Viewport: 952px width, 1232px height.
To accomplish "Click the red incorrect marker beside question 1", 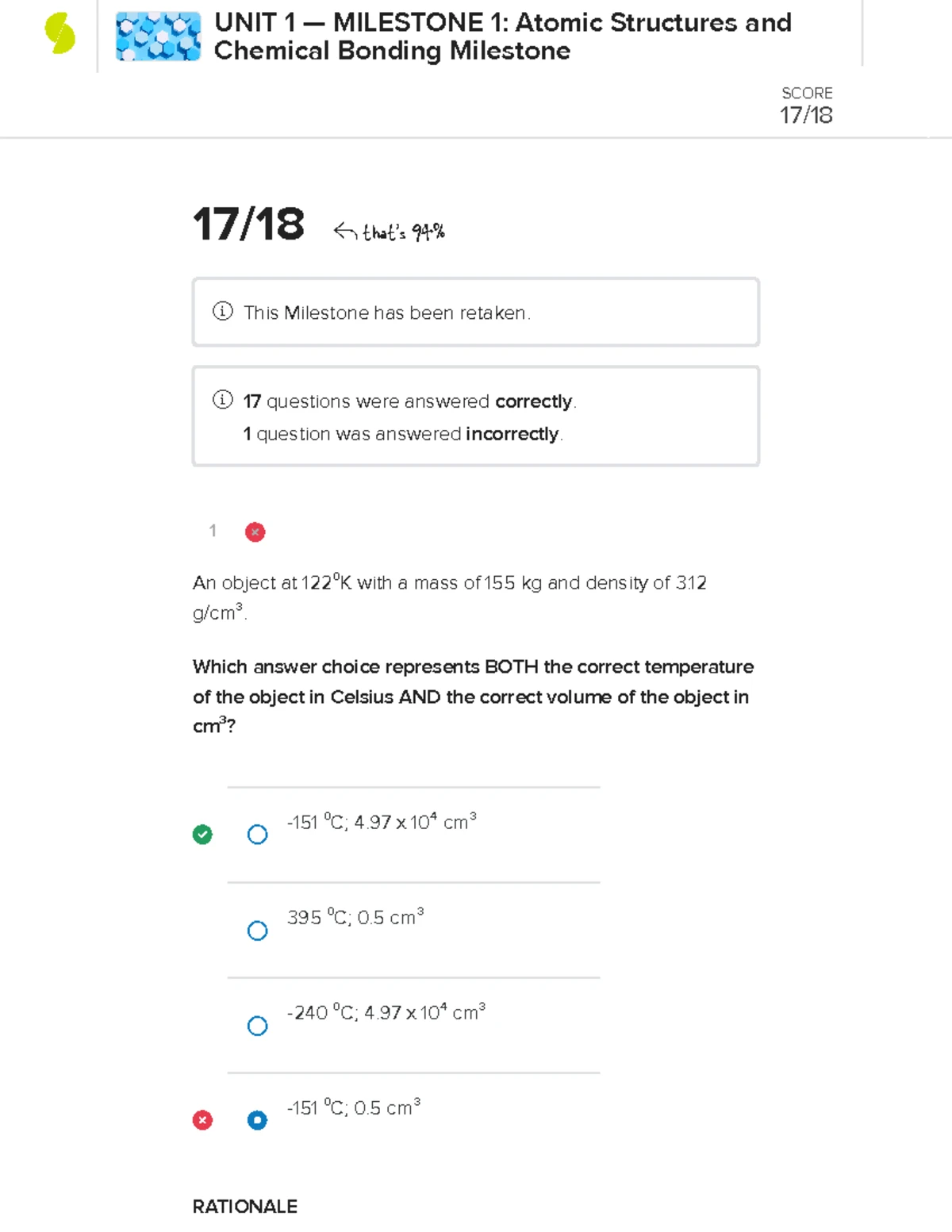I will 255,532.
